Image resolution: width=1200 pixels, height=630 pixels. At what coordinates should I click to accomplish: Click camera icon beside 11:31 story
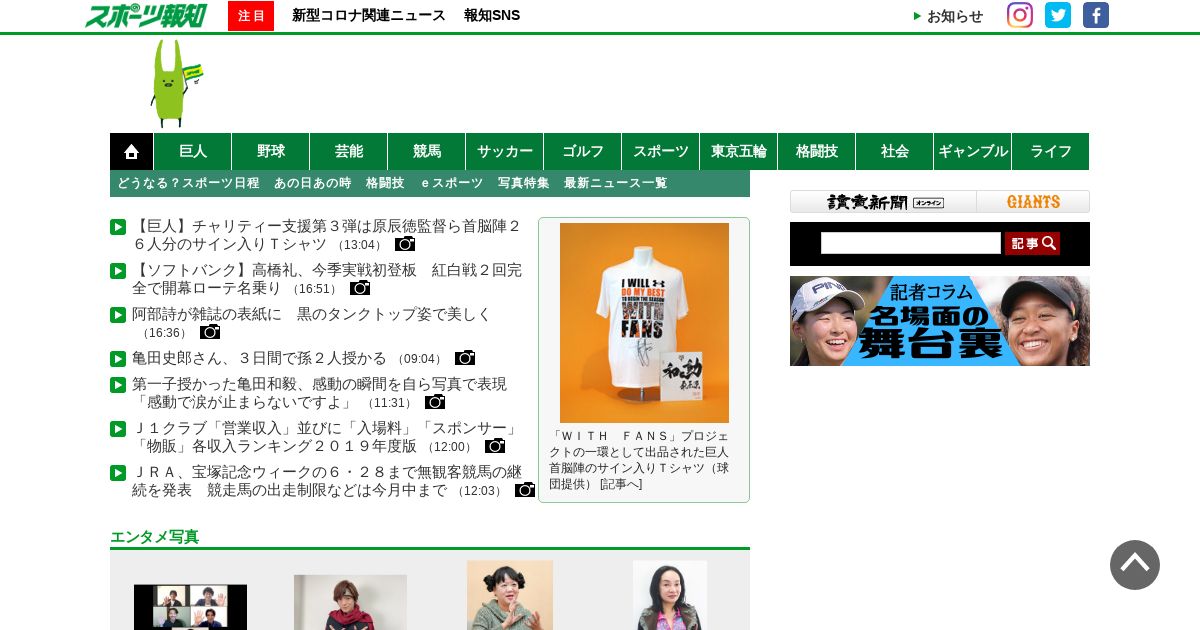435,402
